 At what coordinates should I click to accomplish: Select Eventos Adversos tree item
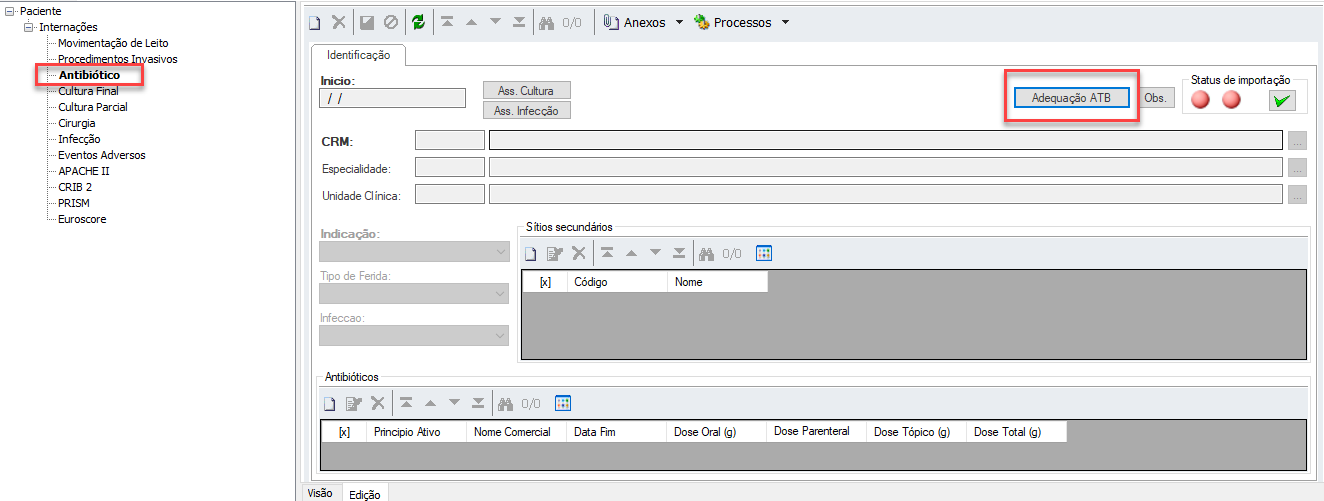(x=101, y=155)
